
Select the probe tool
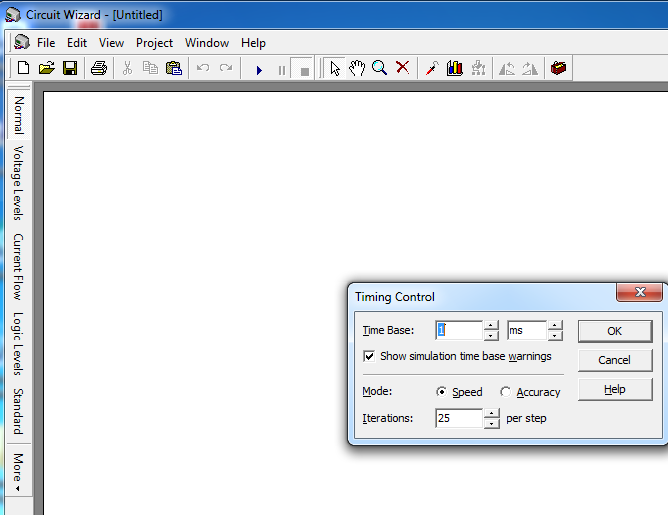432,68
